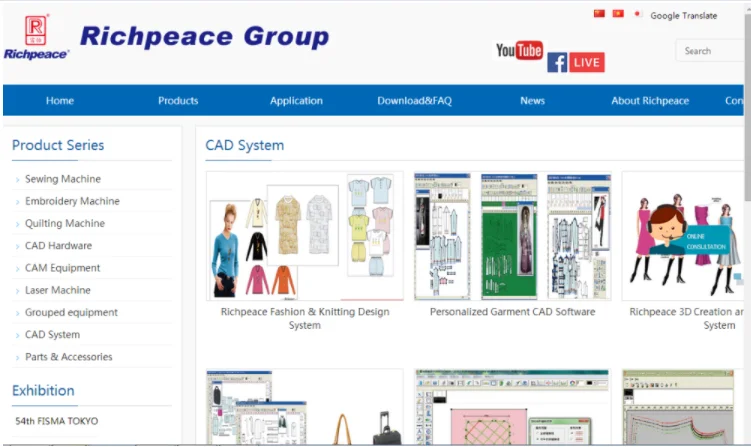Open the YouTube channel icon
This screenshot has height=447, width=751.
(x=519, y=50)
